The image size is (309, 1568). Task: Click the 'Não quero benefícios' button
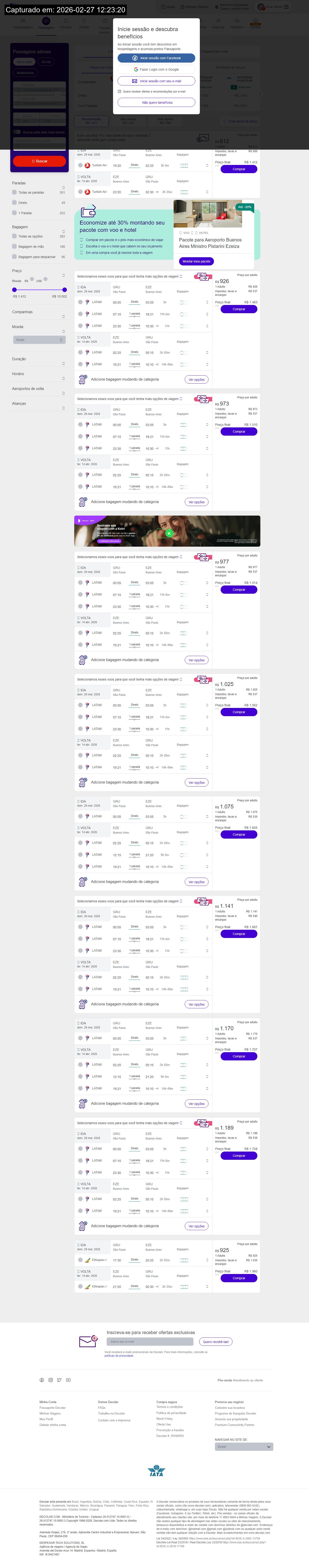[156, 102]
